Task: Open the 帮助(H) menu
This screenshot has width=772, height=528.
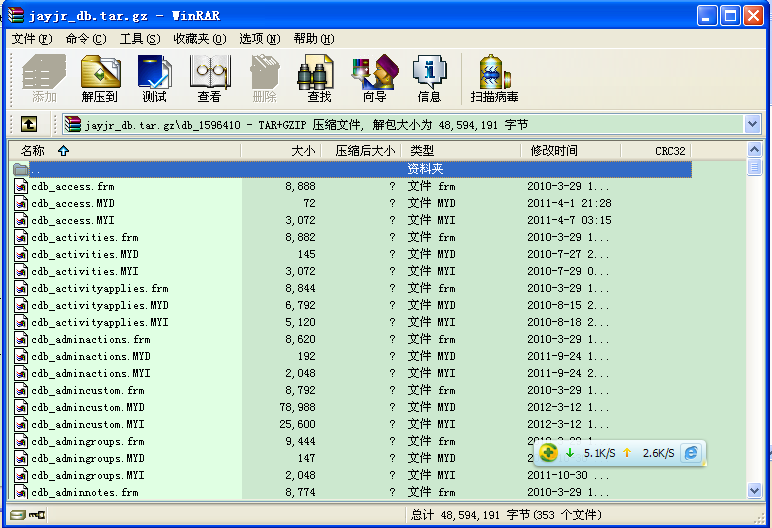Action: (x=314, y=39)
